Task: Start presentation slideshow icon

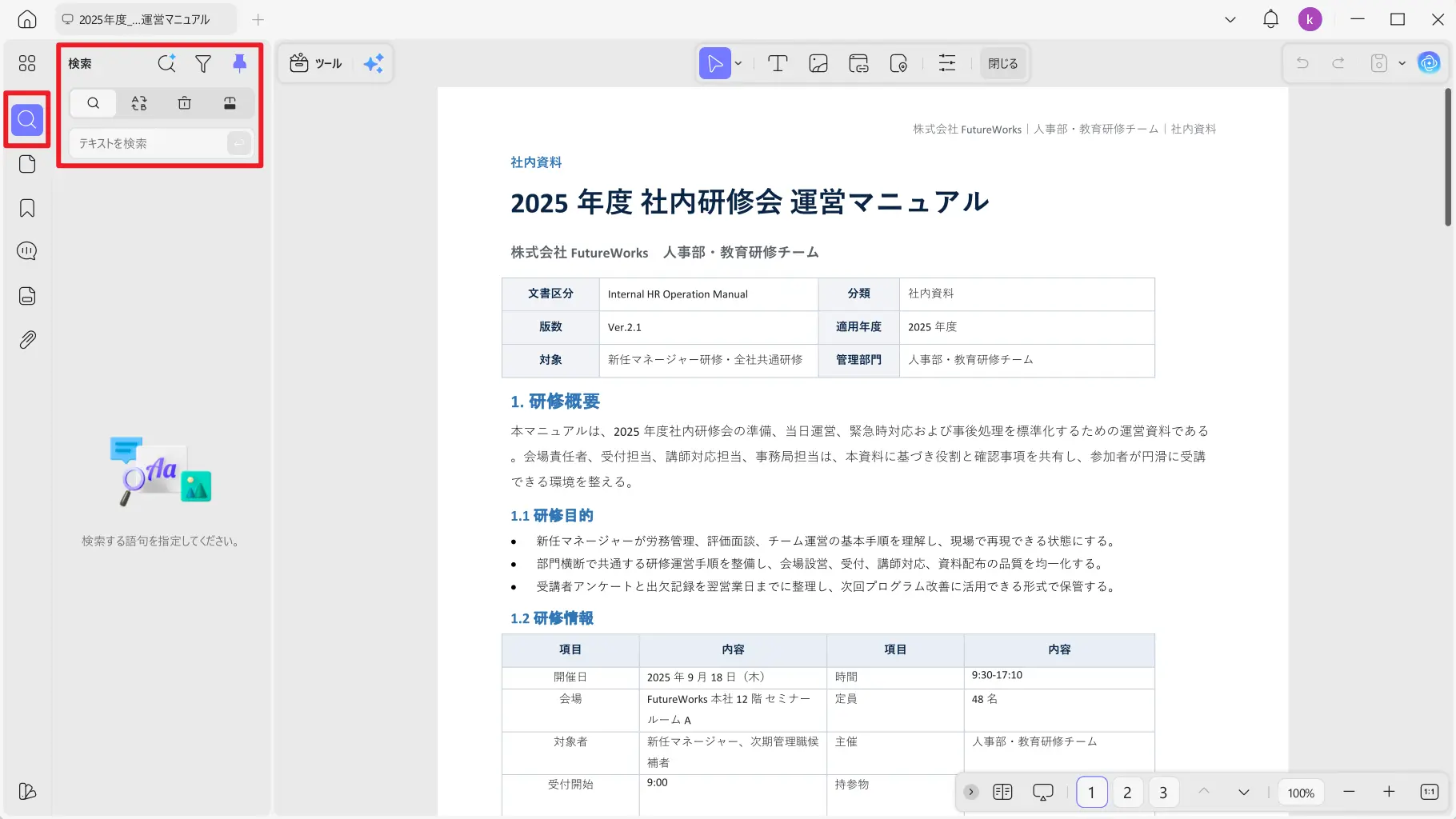Action: (1043, 792)
